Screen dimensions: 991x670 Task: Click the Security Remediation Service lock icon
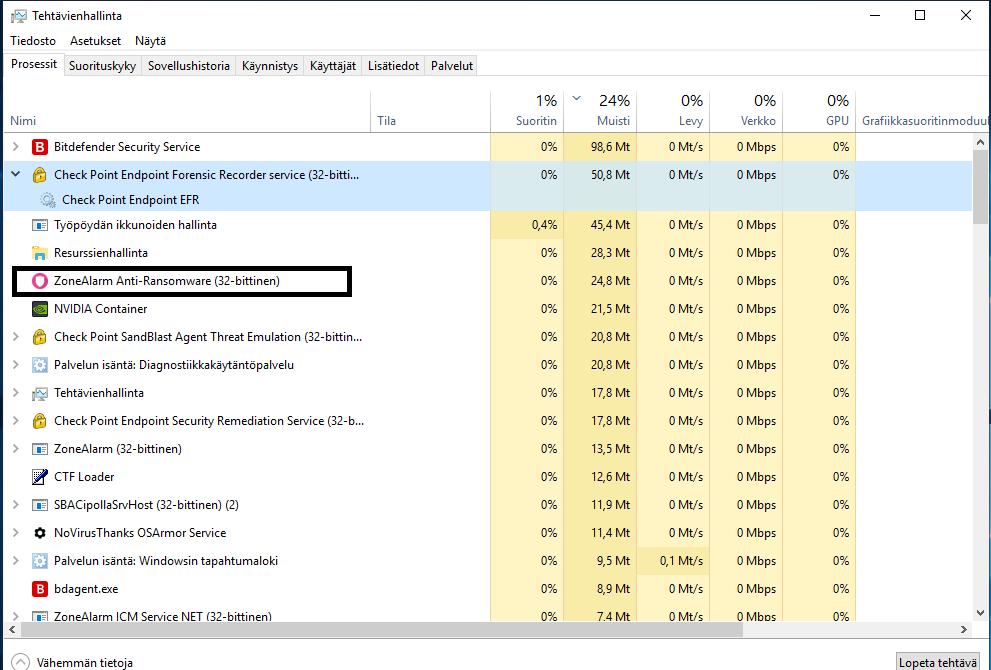pos(40,421)
